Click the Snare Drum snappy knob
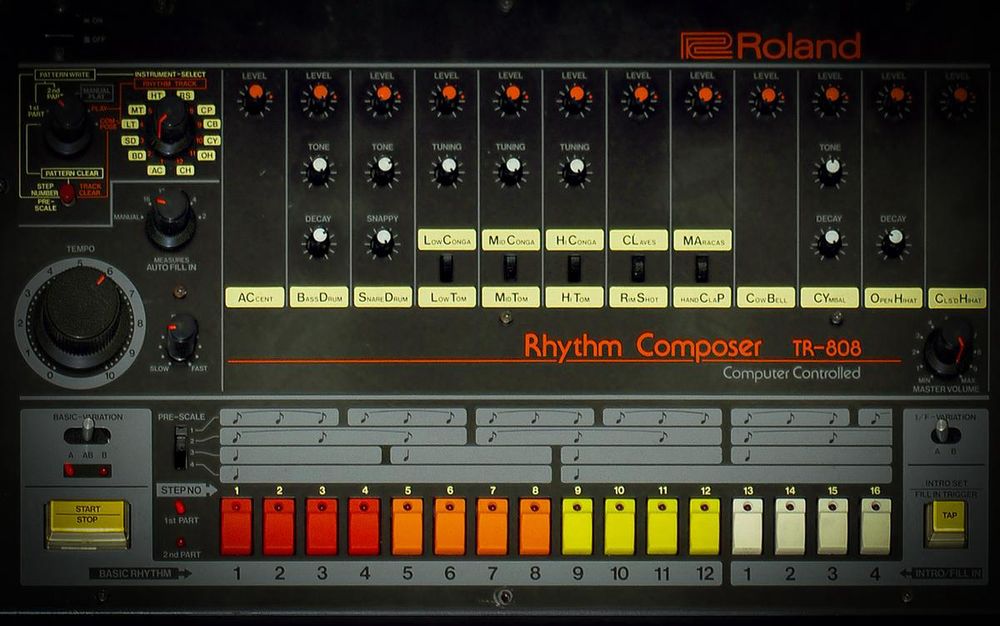This screenshot has width=1000, height=626. coord(383,242)
